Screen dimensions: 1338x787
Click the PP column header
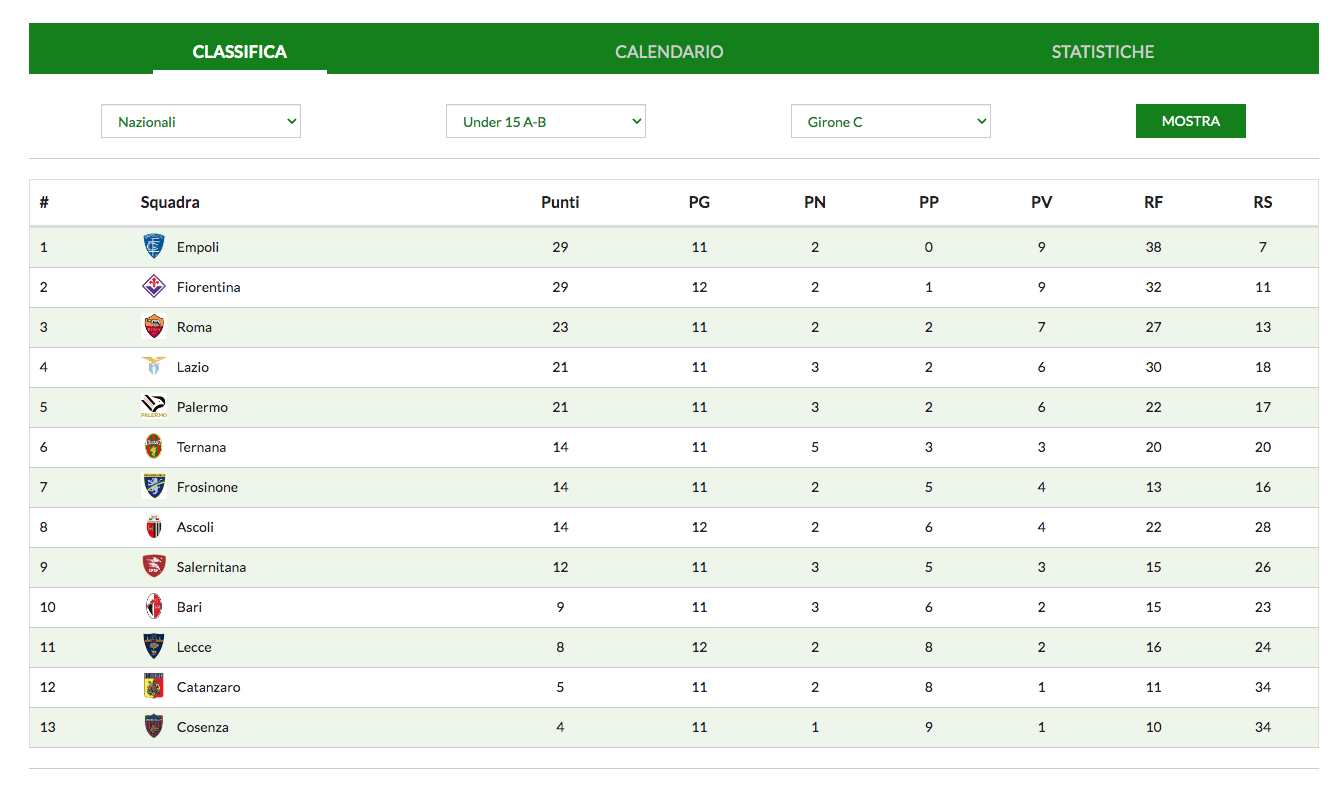929,202
